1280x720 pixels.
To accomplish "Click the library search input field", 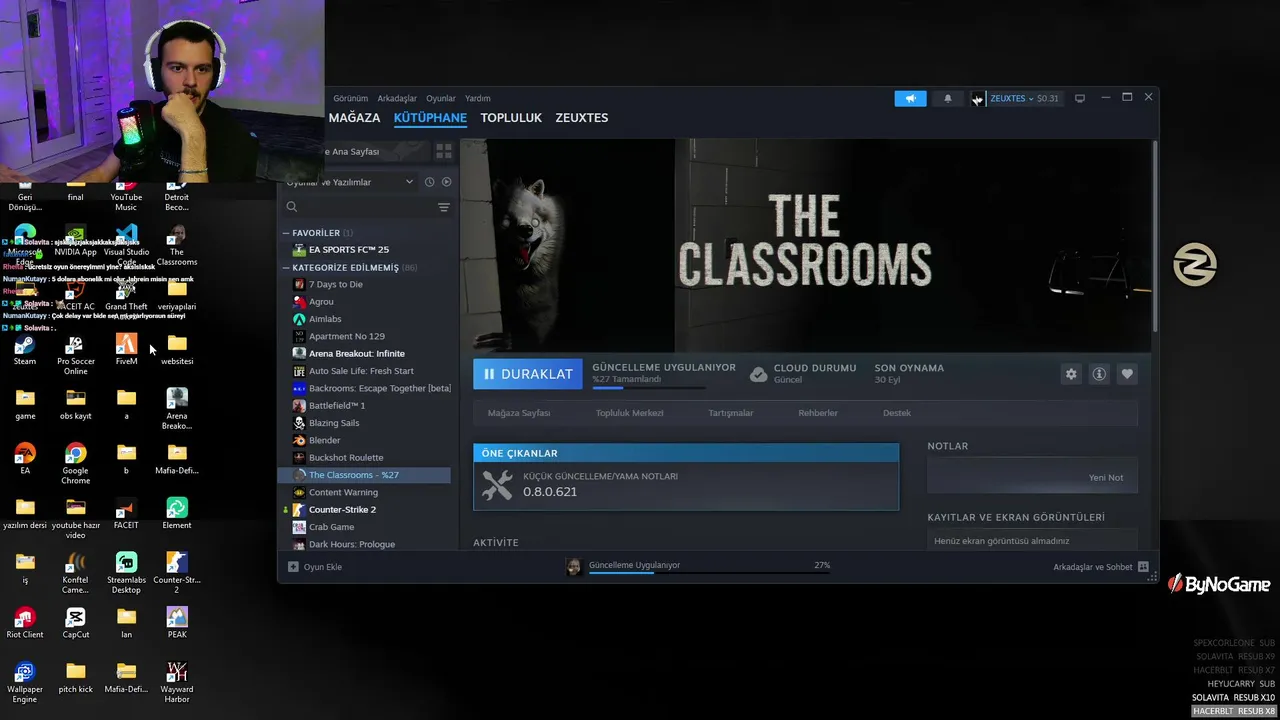I will [365, 207].
